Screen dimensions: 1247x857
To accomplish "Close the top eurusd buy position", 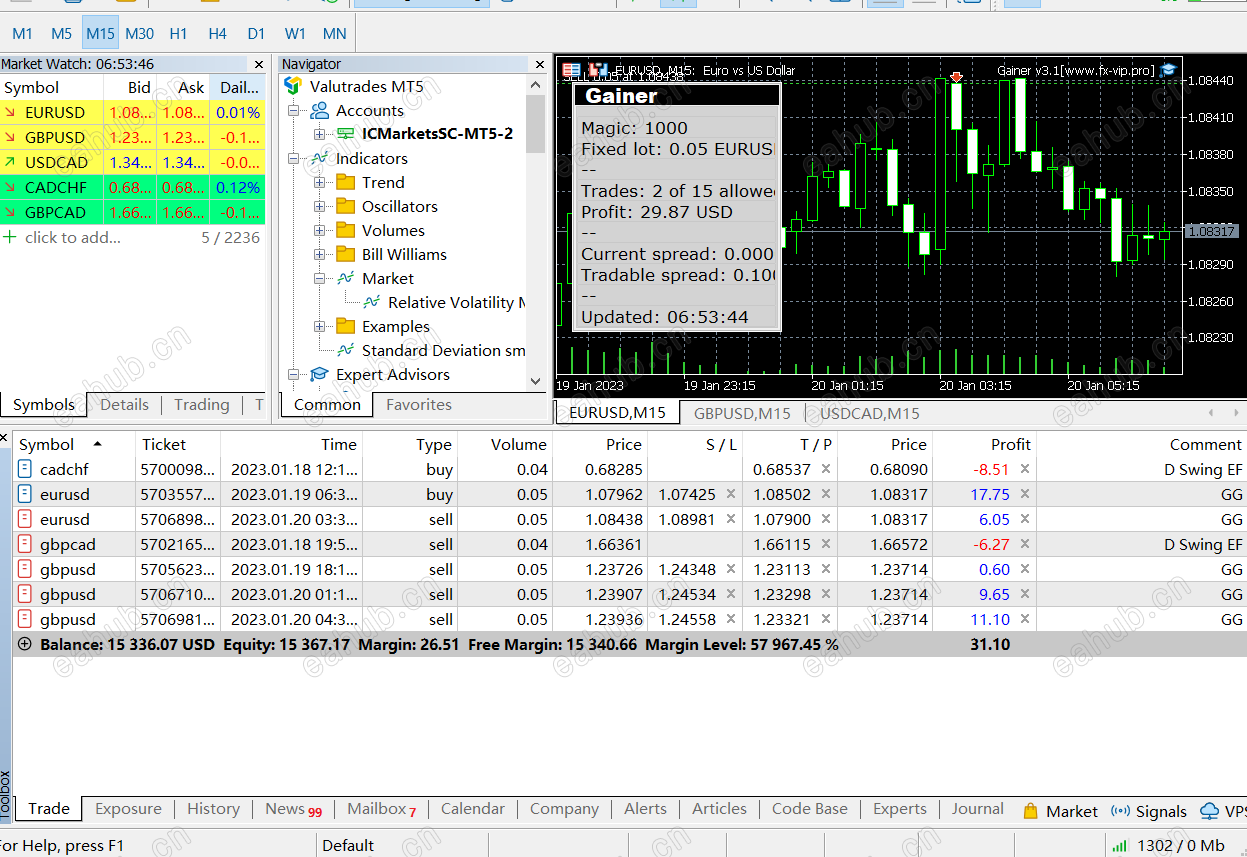I will pyautogui.click(x=1024, y=494).
